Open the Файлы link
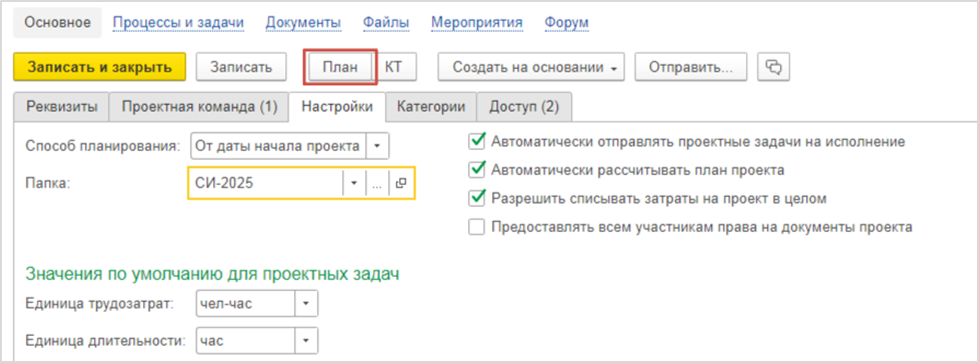The image size is (979, 363). (x=386, y=23)
